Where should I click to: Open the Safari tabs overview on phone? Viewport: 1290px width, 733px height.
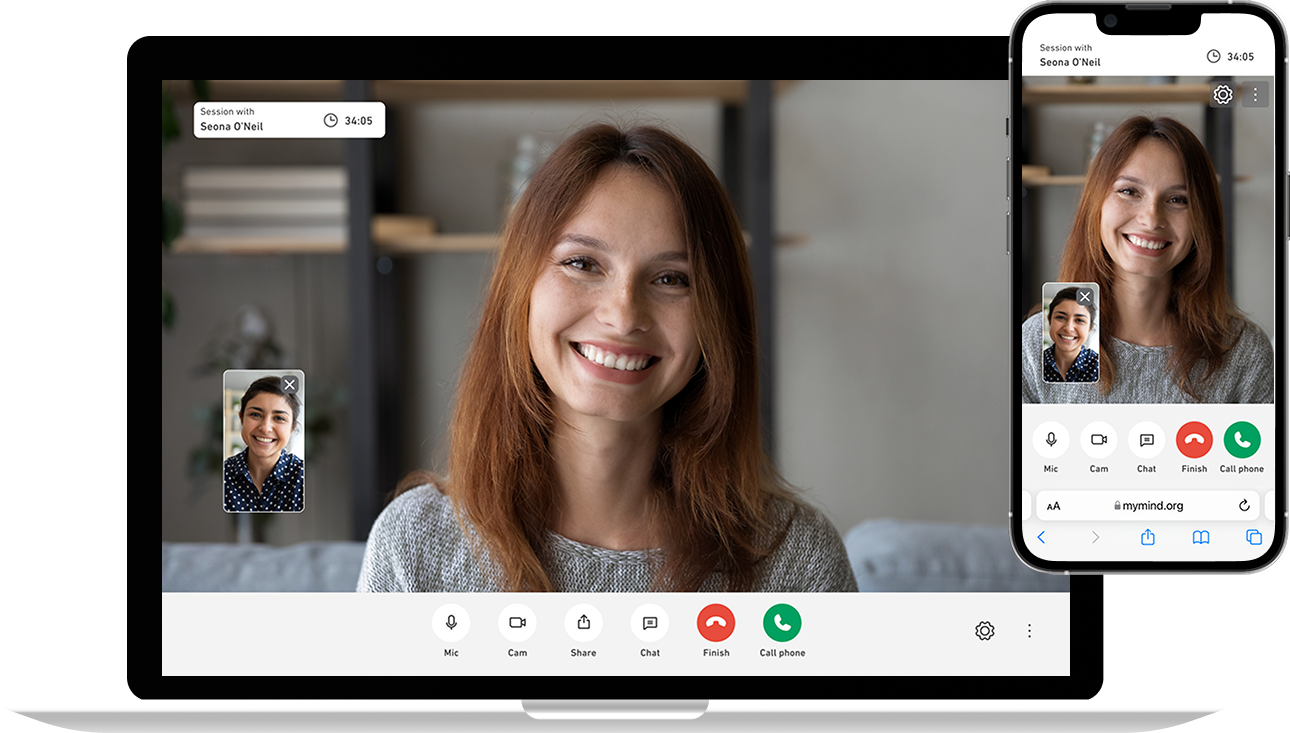click(x=1254, y=538)
